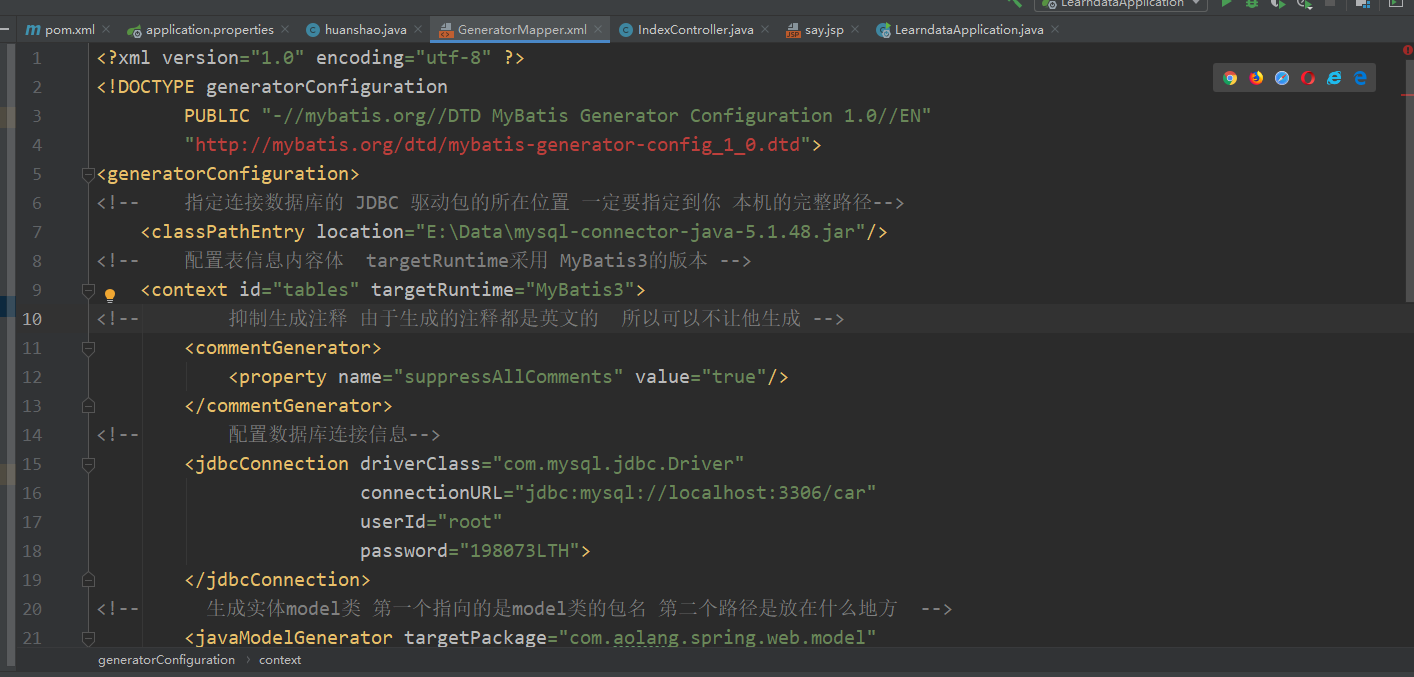
Task: Collapse the context tag fold at line 9
Action: 88,290
